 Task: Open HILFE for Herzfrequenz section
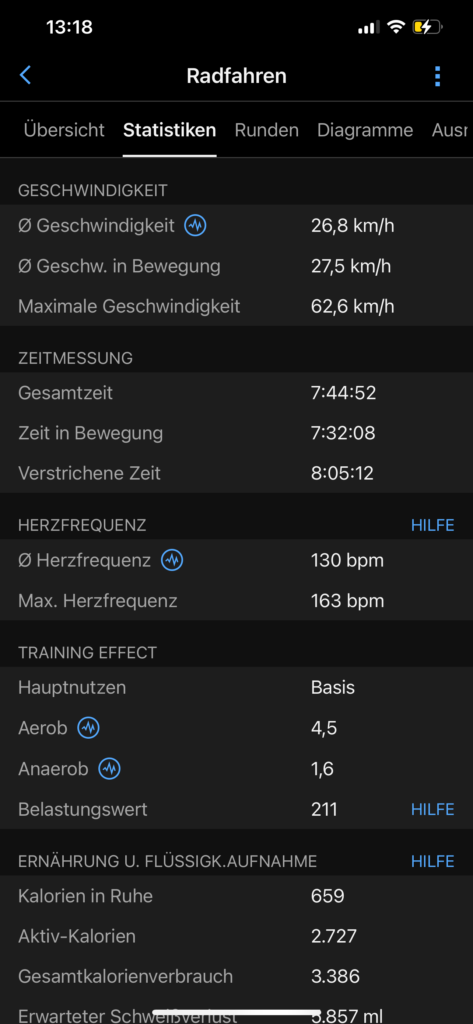pyautogui.click(x=432, y=525)
